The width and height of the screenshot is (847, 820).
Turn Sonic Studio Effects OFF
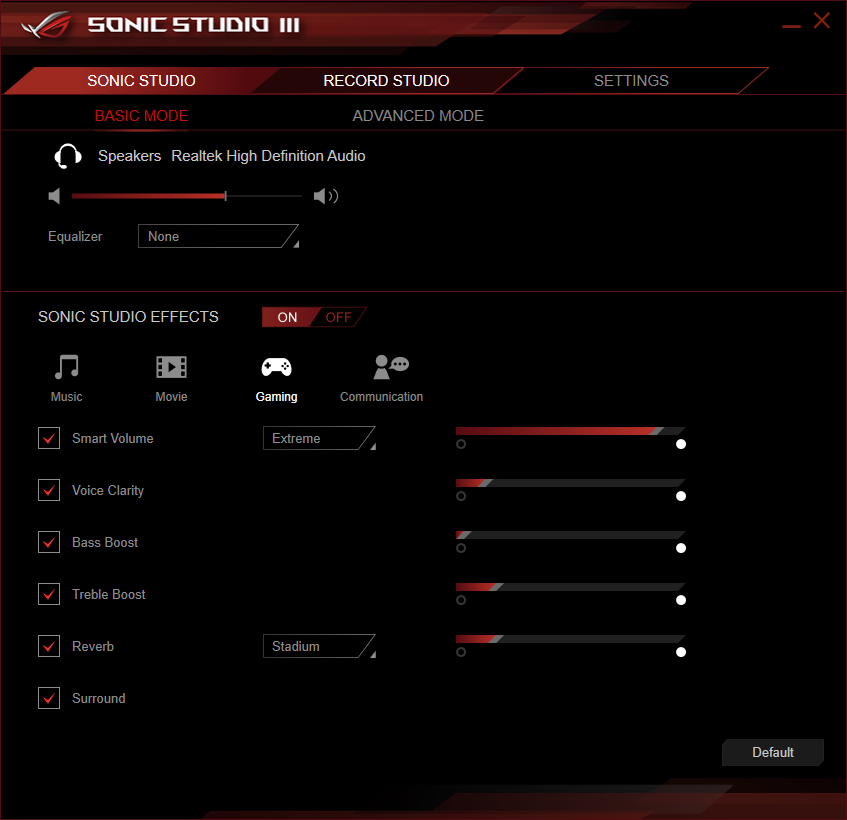pyautogui.click(x=339, y=317)
